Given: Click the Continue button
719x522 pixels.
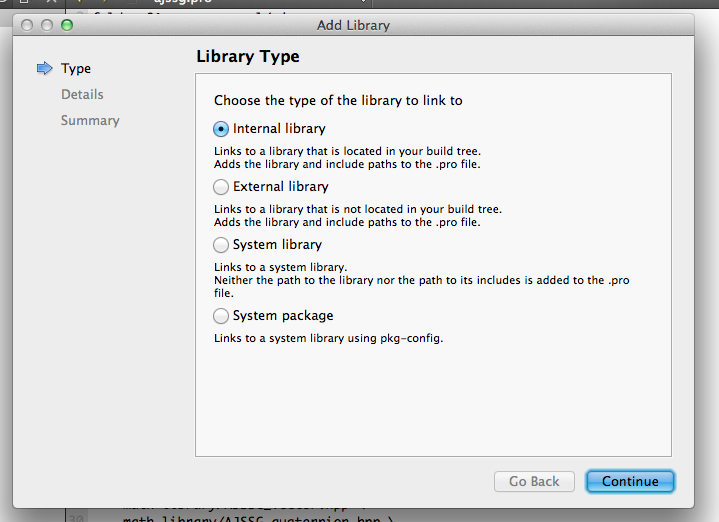Looking at the screenshot, I should [x=630, y=481].
